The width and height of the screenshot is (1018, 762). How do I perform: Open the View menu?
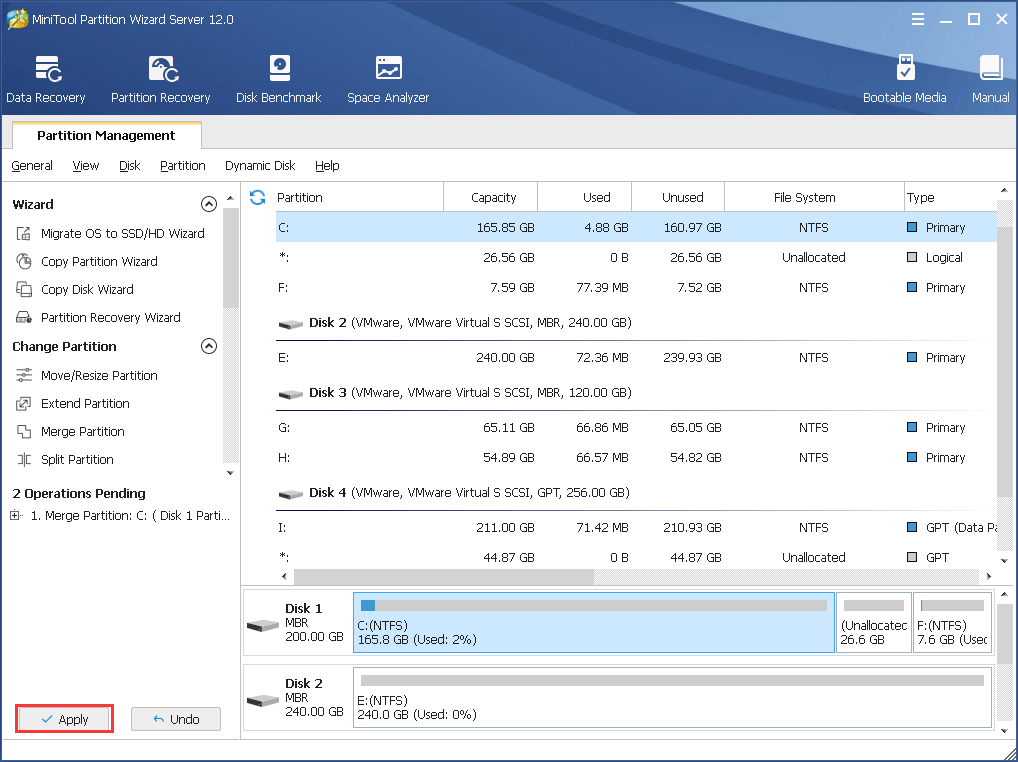point(86,166)
